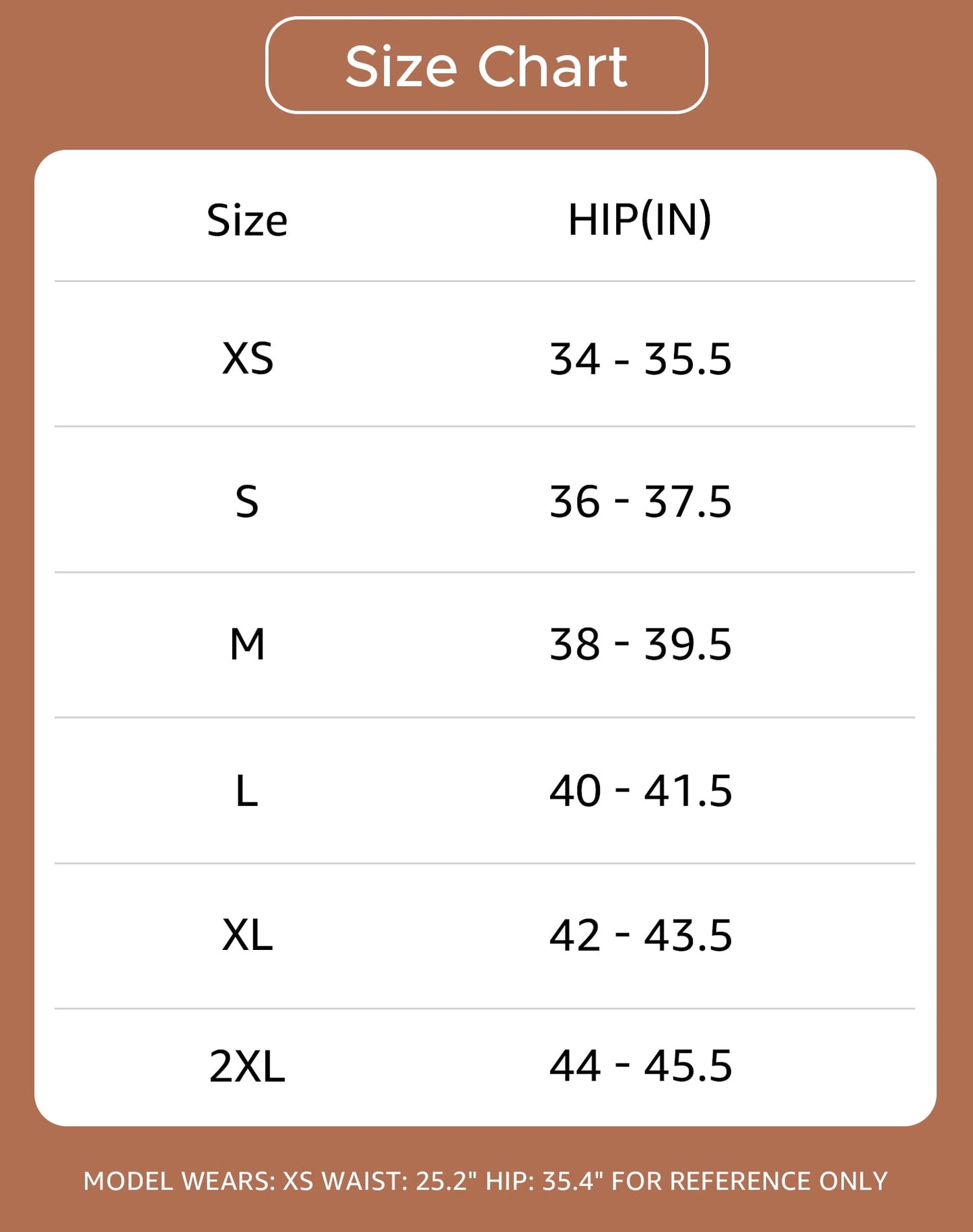Select the S size row label
The image size is (973, 1232).
click(x=247, y=502)
